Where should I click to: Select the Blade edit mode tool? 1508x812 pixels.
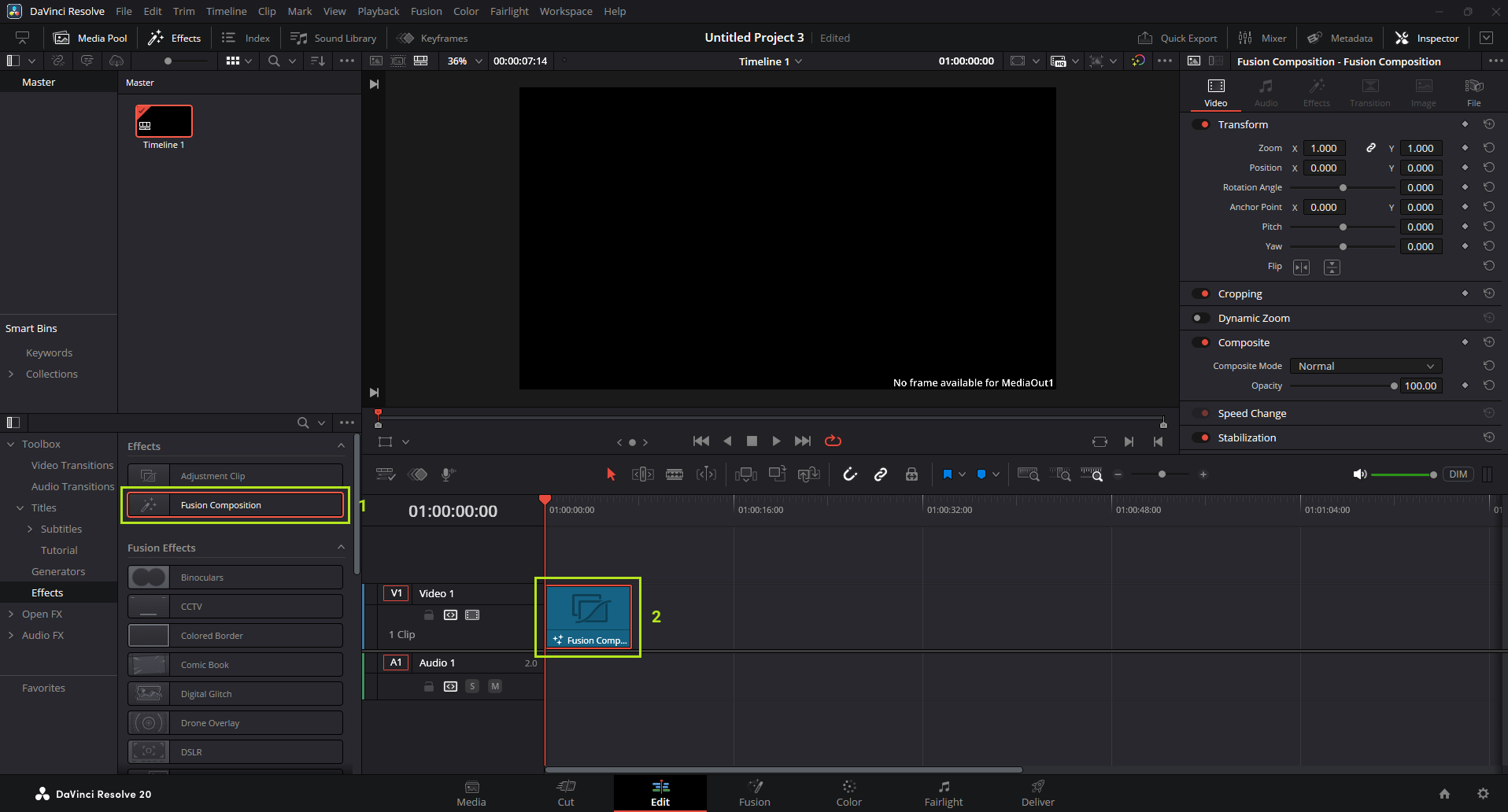675,474
